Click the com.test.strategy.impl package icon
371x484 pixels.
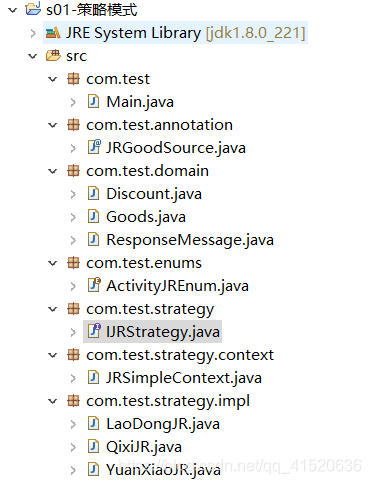[x=73, y=401]
